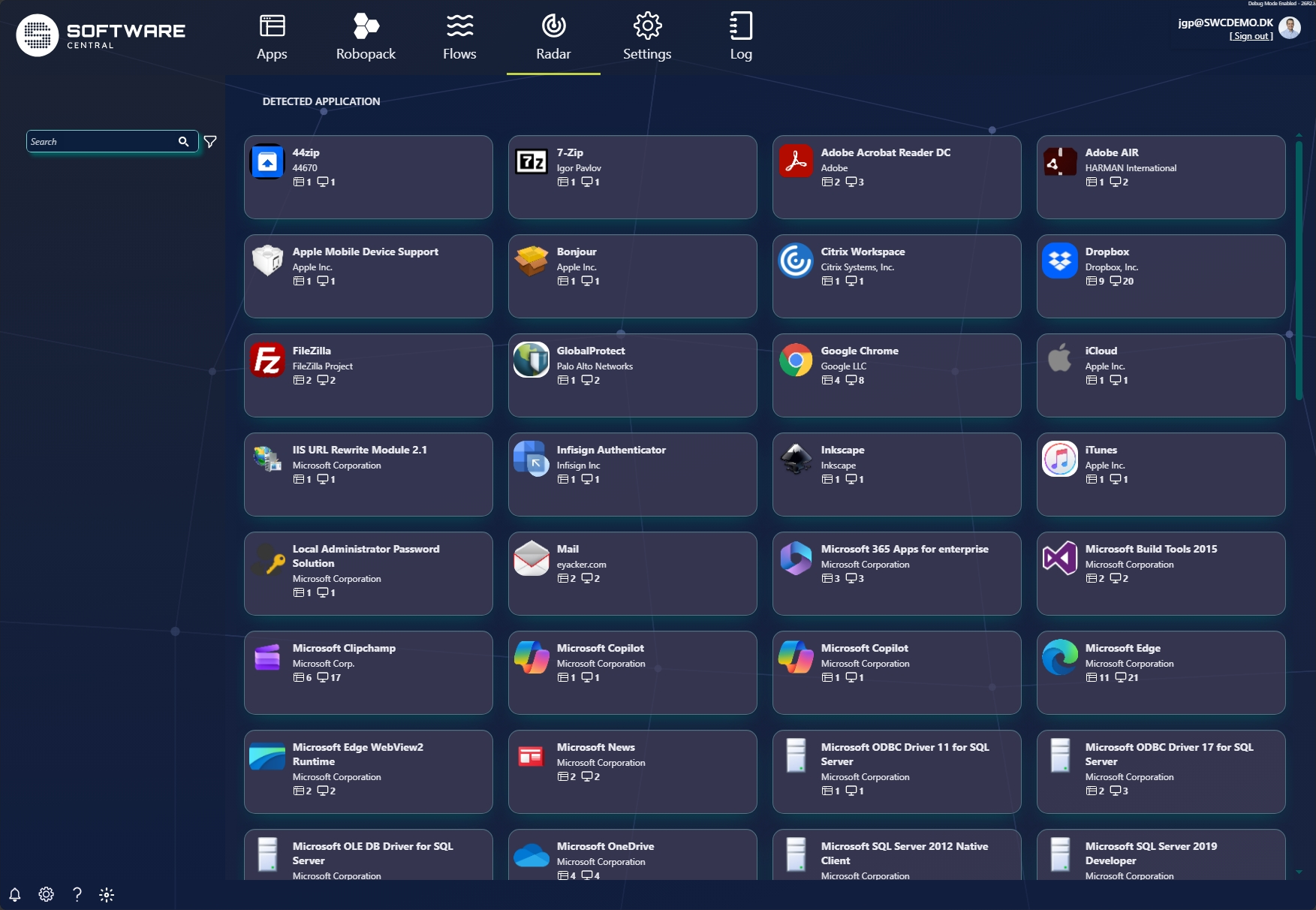Select the Radar tab
The image size is (1316, 910).
tap(553, 38)
